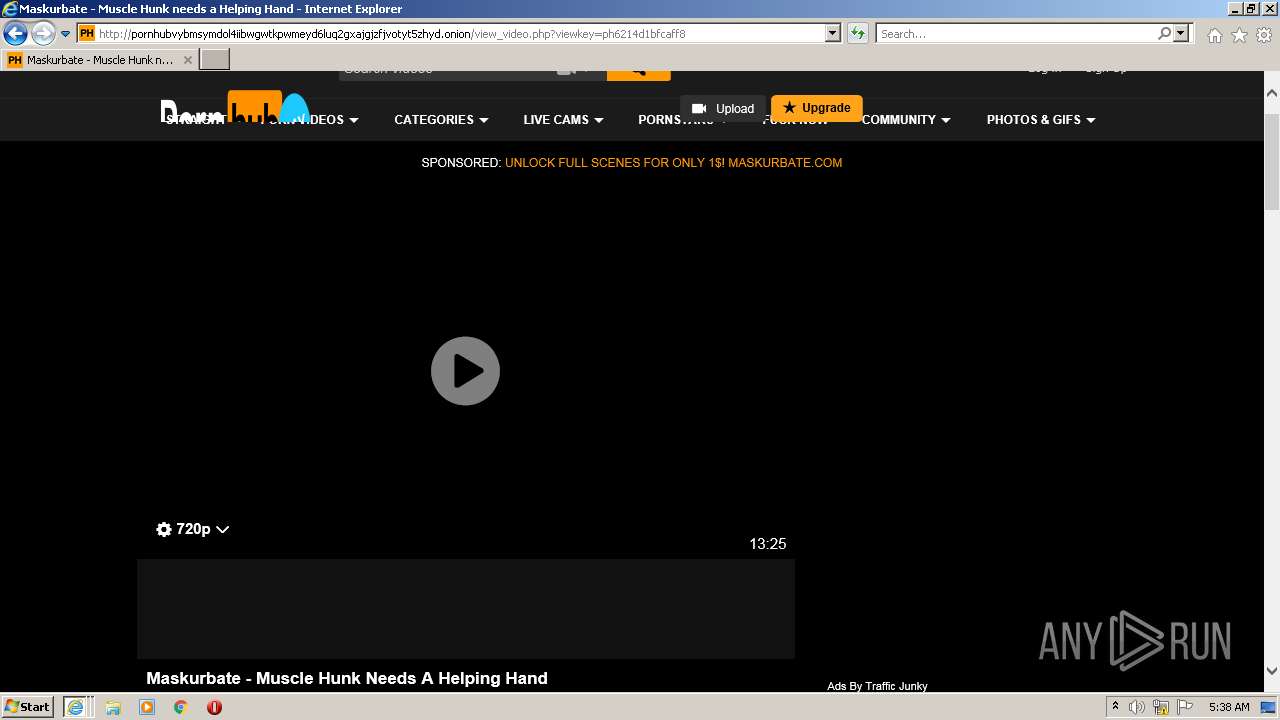Open the address bar autocomplete dropdown
This screenshot has height=720, width=1280.
832,34
